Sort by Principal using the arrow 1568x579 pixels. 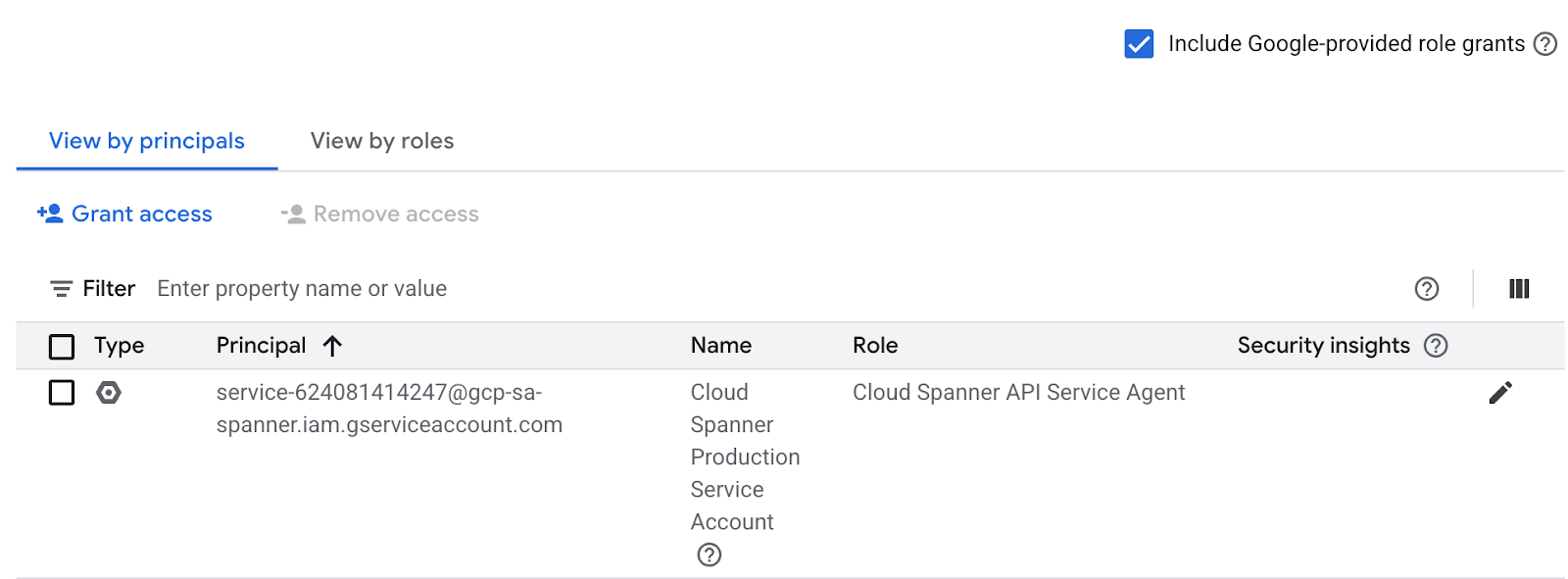point(332,346)
